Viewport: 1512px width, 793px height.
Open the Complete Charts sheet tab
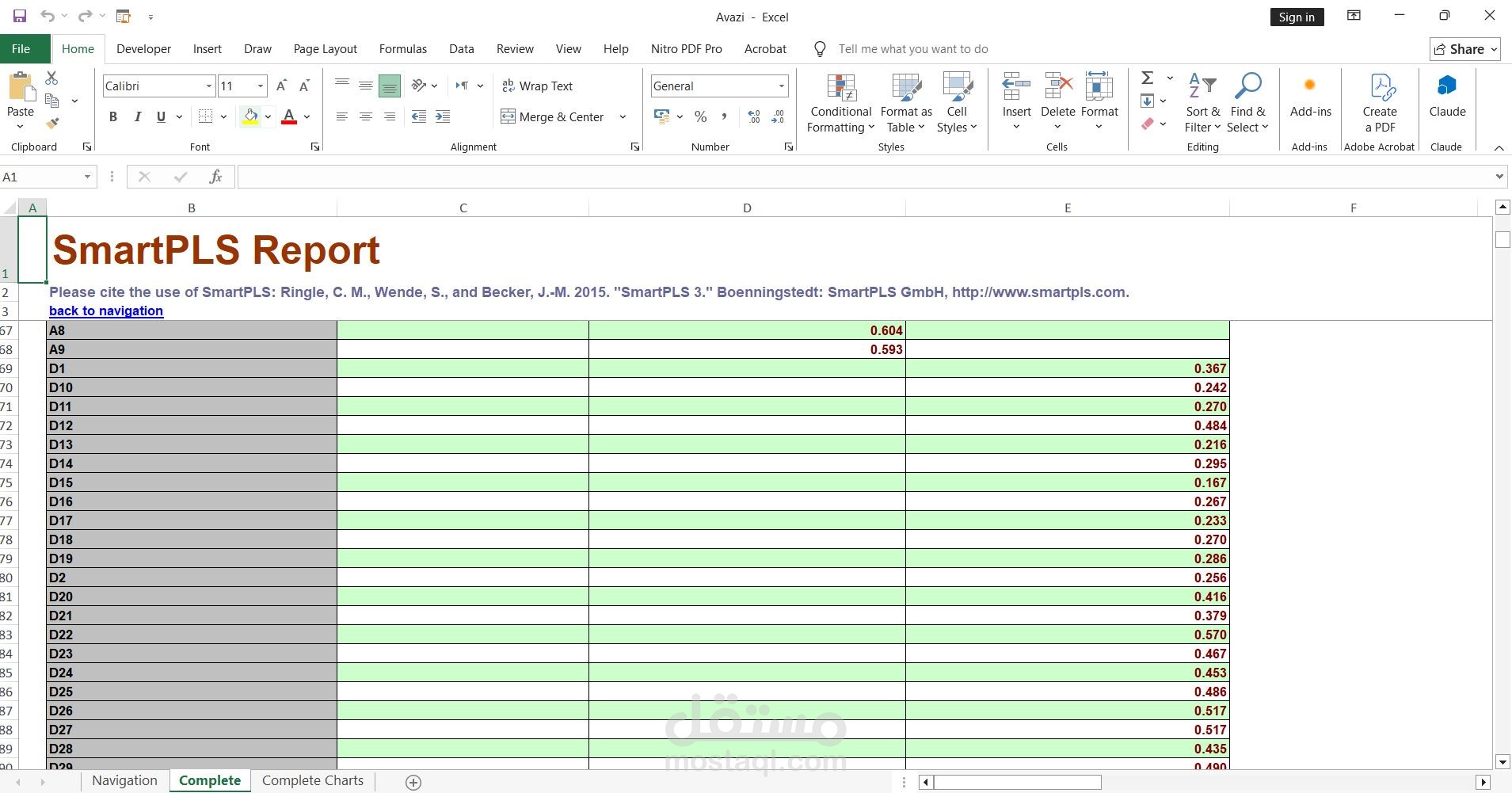(313, 781)
